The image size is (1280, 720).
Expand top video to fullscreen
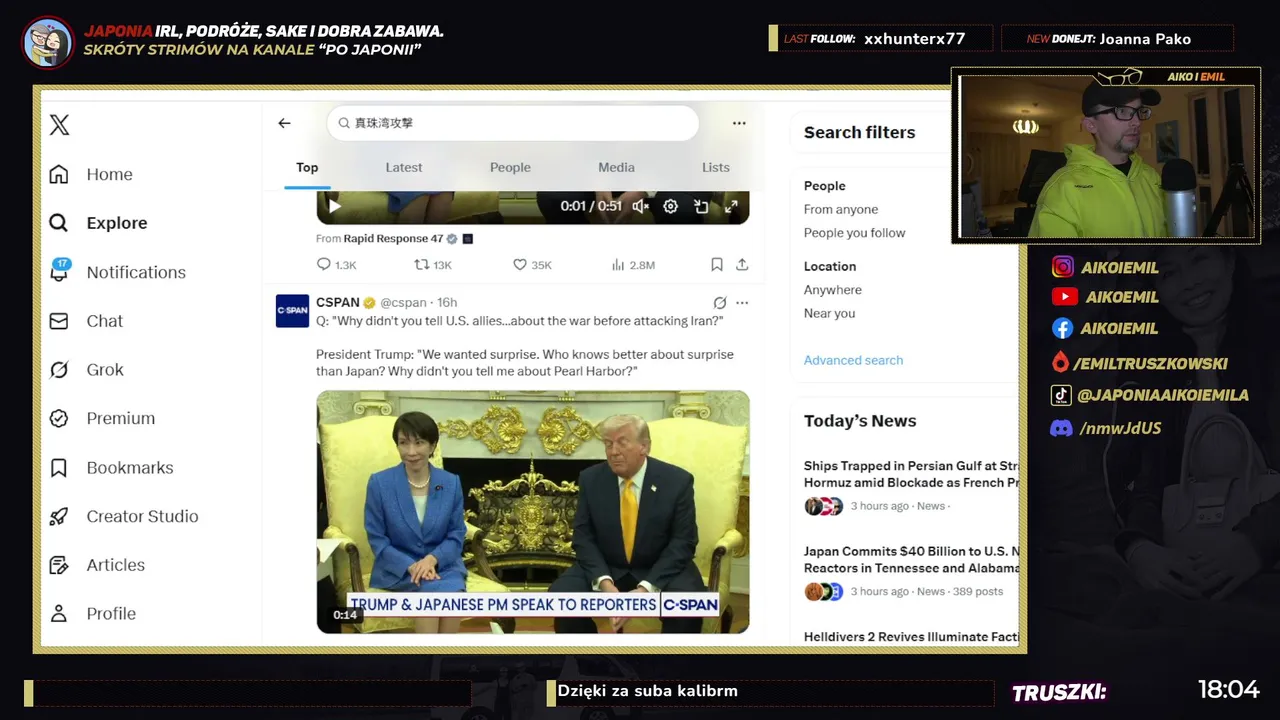[x=731, y=206]
